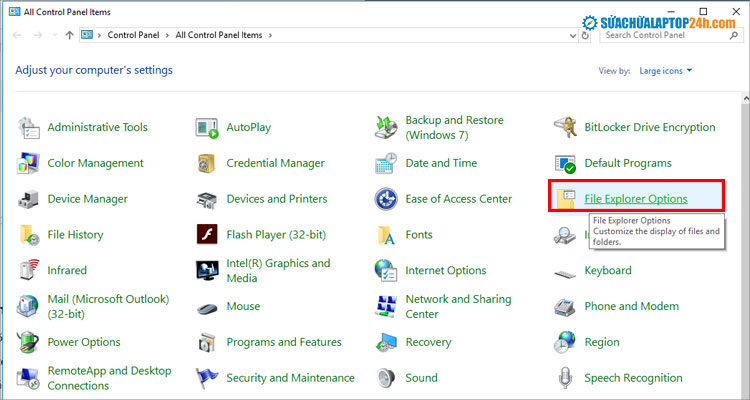Refresh the Control Panel view

[585, 35]
